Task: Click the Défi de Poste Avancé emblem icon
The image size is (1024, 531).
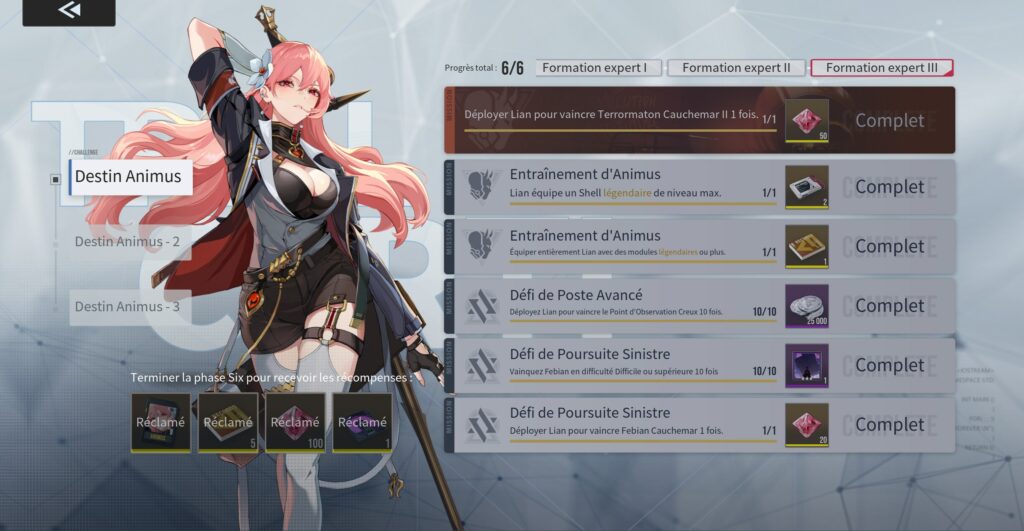Action: pos(482,306)
